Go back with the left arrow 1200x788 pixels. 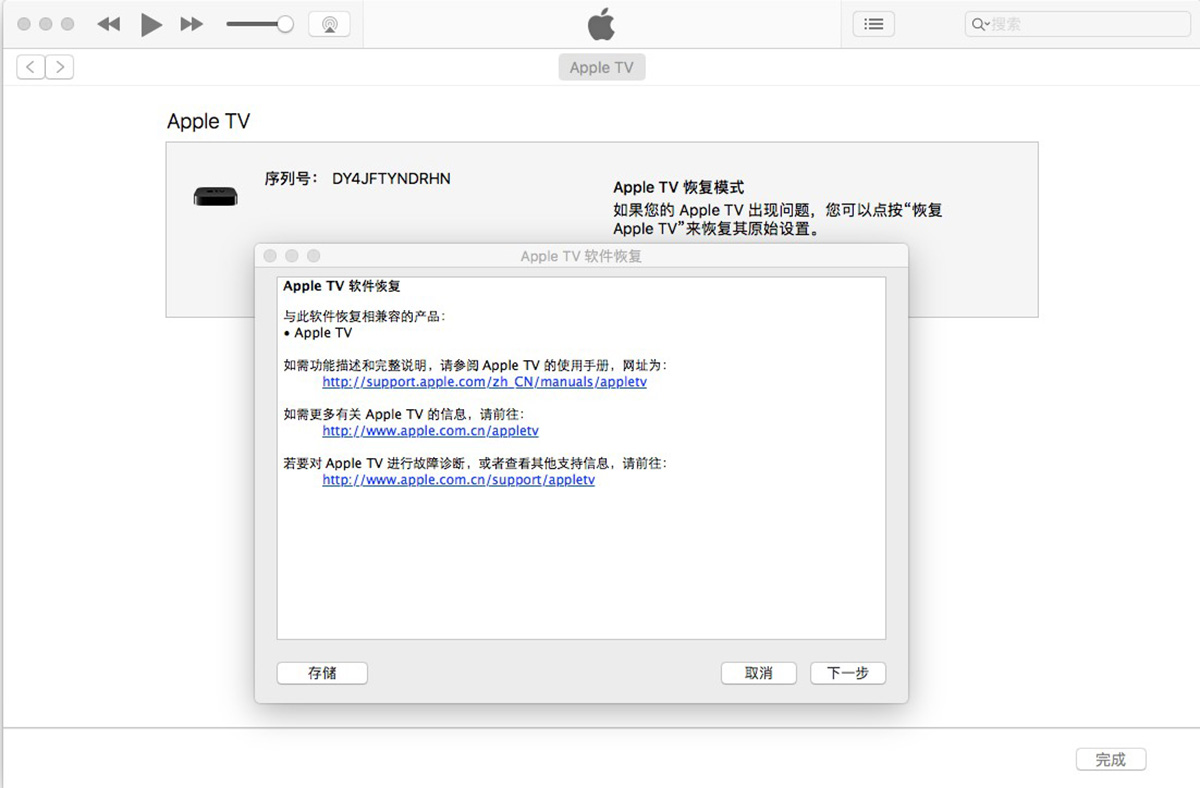[31, 67]
